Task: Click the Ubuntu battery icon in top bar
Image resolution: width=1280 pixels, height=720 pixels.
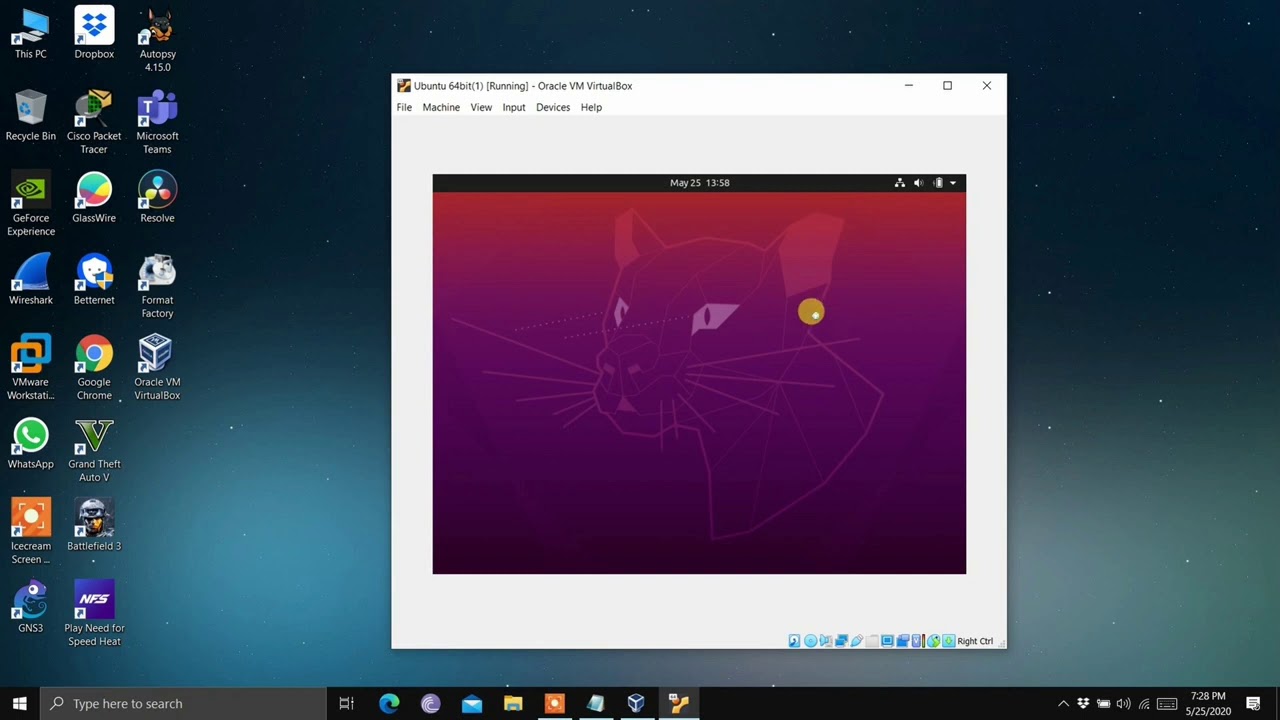Action: coord(938,183)
